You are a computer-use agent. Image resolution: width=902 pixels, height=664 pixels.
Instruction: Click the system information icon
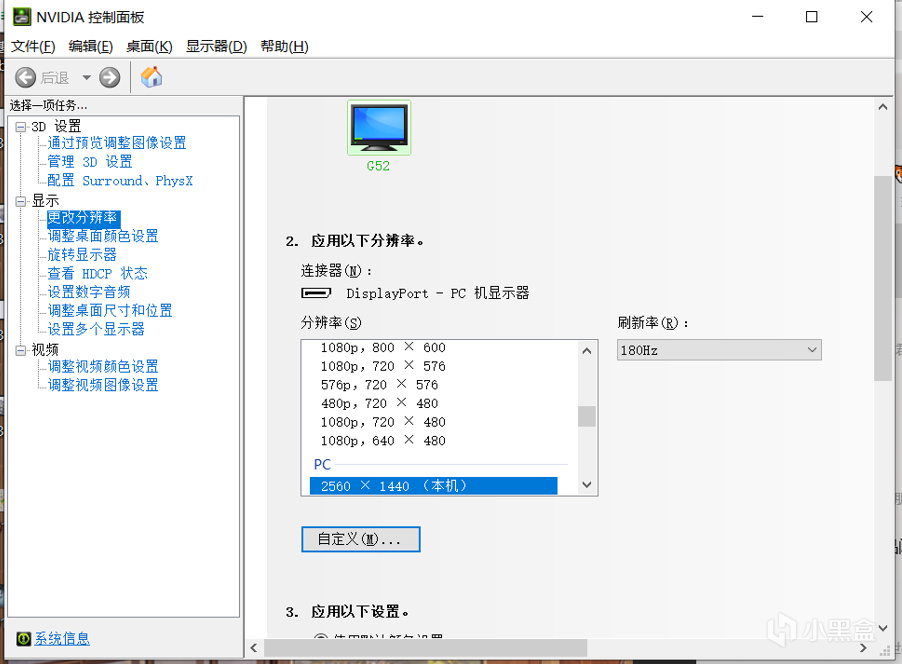click(24, 638)
